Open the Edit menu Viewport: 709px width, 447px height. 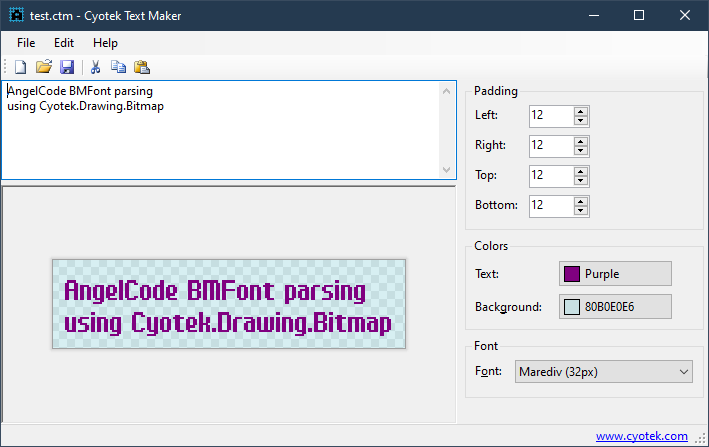64,43
